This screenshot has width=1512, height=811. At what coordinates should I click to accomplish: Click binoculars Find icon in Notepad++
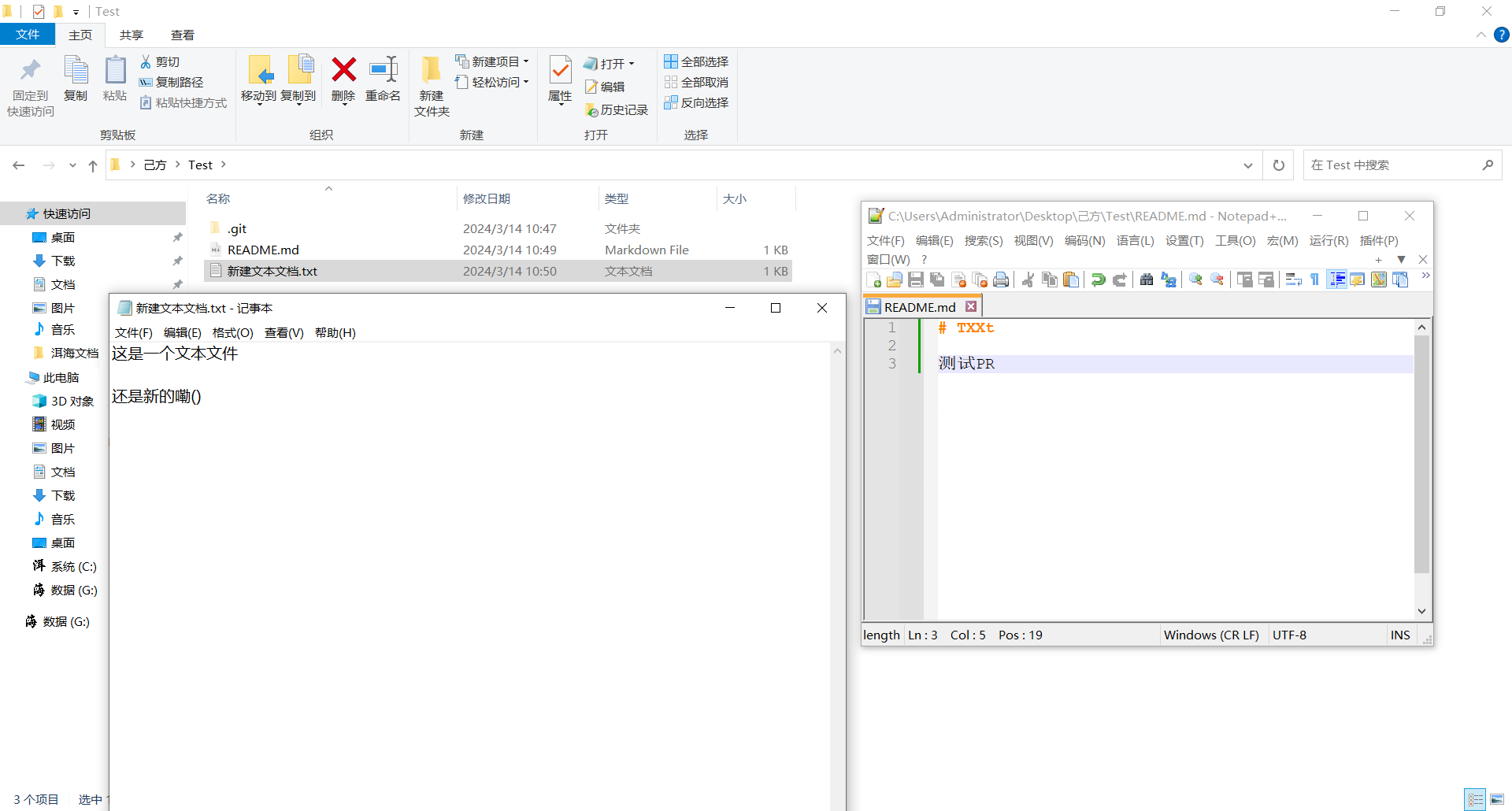tap(1147, 280)
